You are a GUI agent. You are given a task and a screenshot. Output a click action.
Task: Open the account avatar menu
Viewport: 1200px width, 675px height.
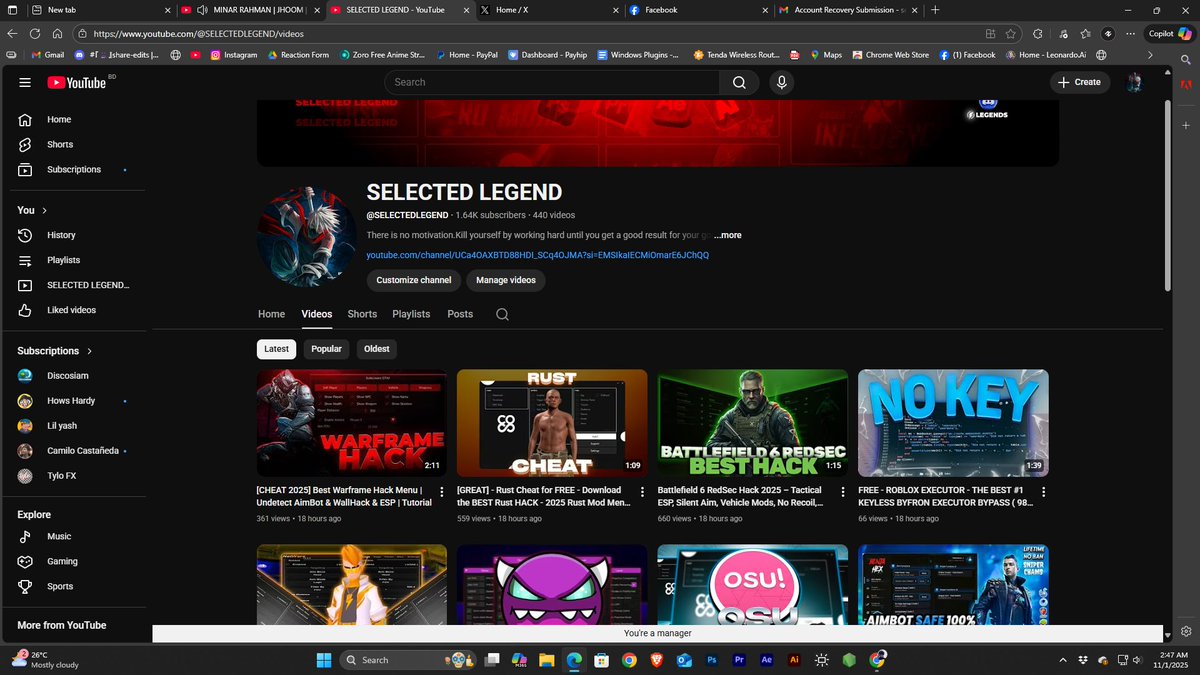tap(1134, 82)
